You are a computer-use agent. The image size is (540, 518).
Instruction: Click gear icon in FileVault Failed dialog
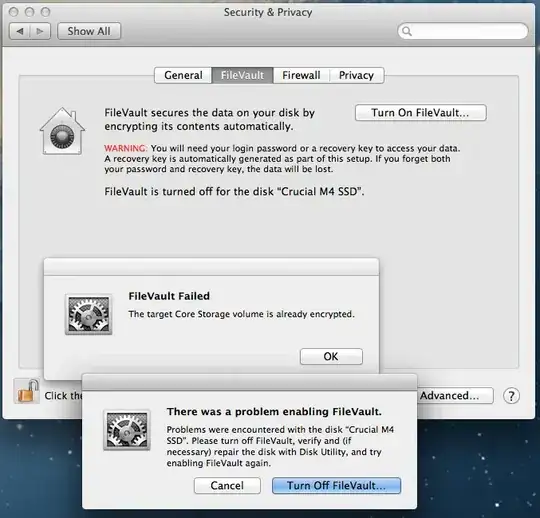click(89, 314)
